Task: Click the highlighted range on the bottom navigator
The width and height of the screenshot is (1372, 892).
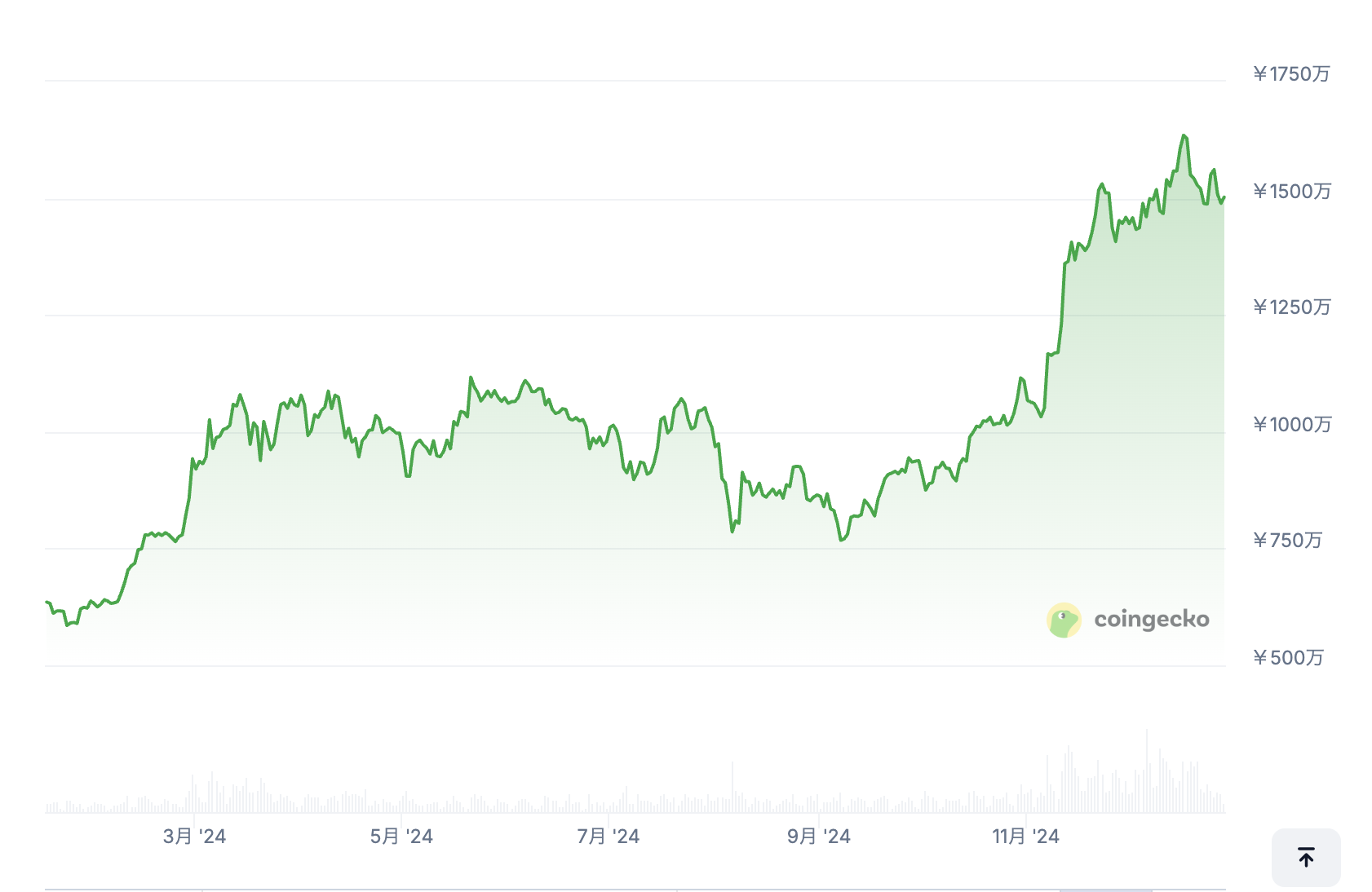Action: (1105, 890)
